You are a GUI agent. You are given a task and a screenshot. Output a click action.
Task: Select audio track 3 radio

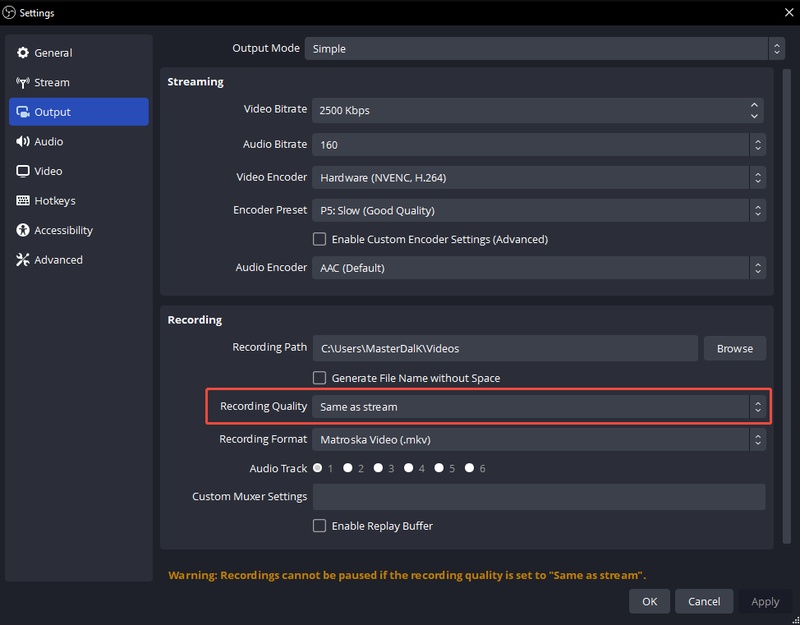pos(378,468)
